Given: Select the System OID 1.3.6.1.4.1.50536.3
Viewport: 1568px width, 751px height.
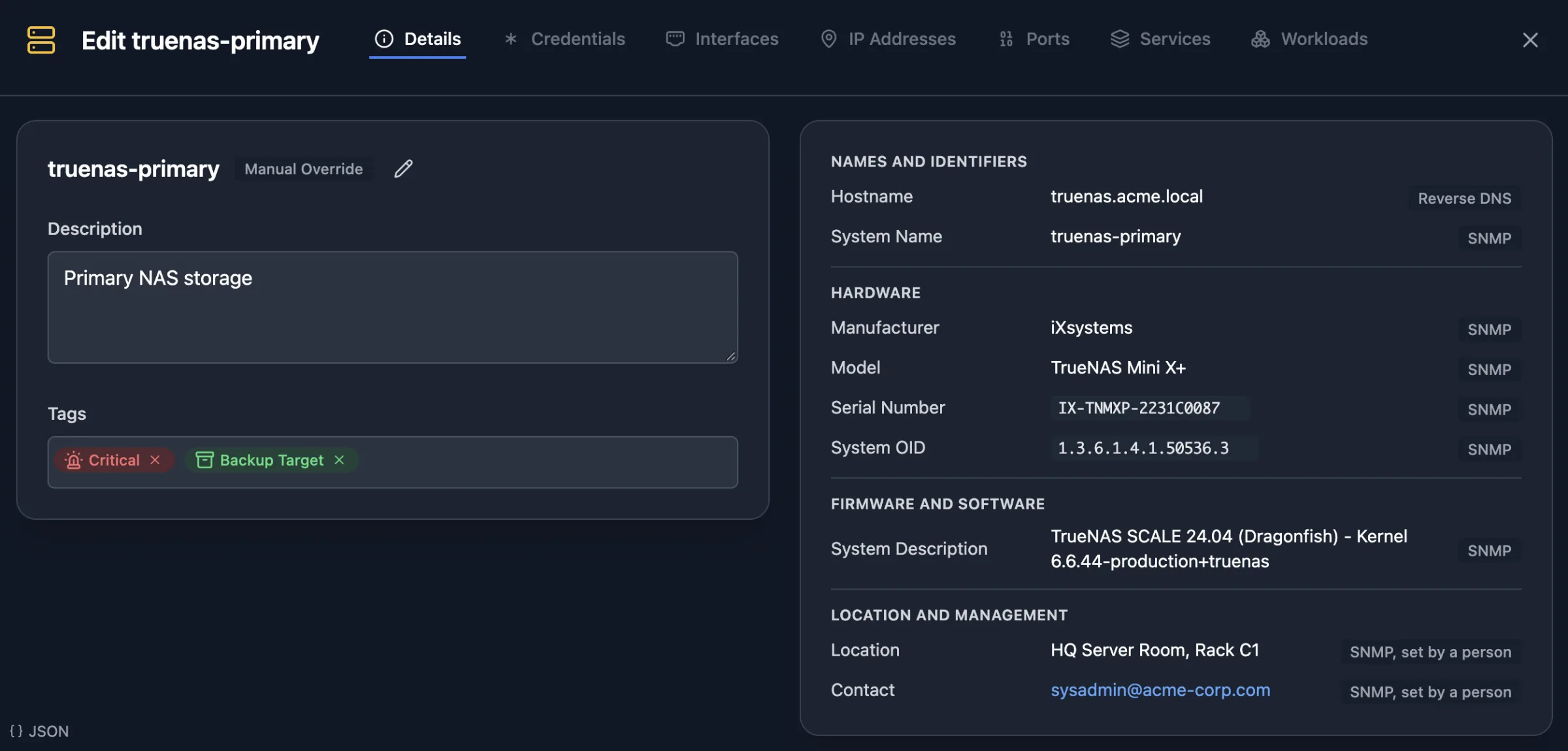Looking at the screenshot, I should [1143, 448].
